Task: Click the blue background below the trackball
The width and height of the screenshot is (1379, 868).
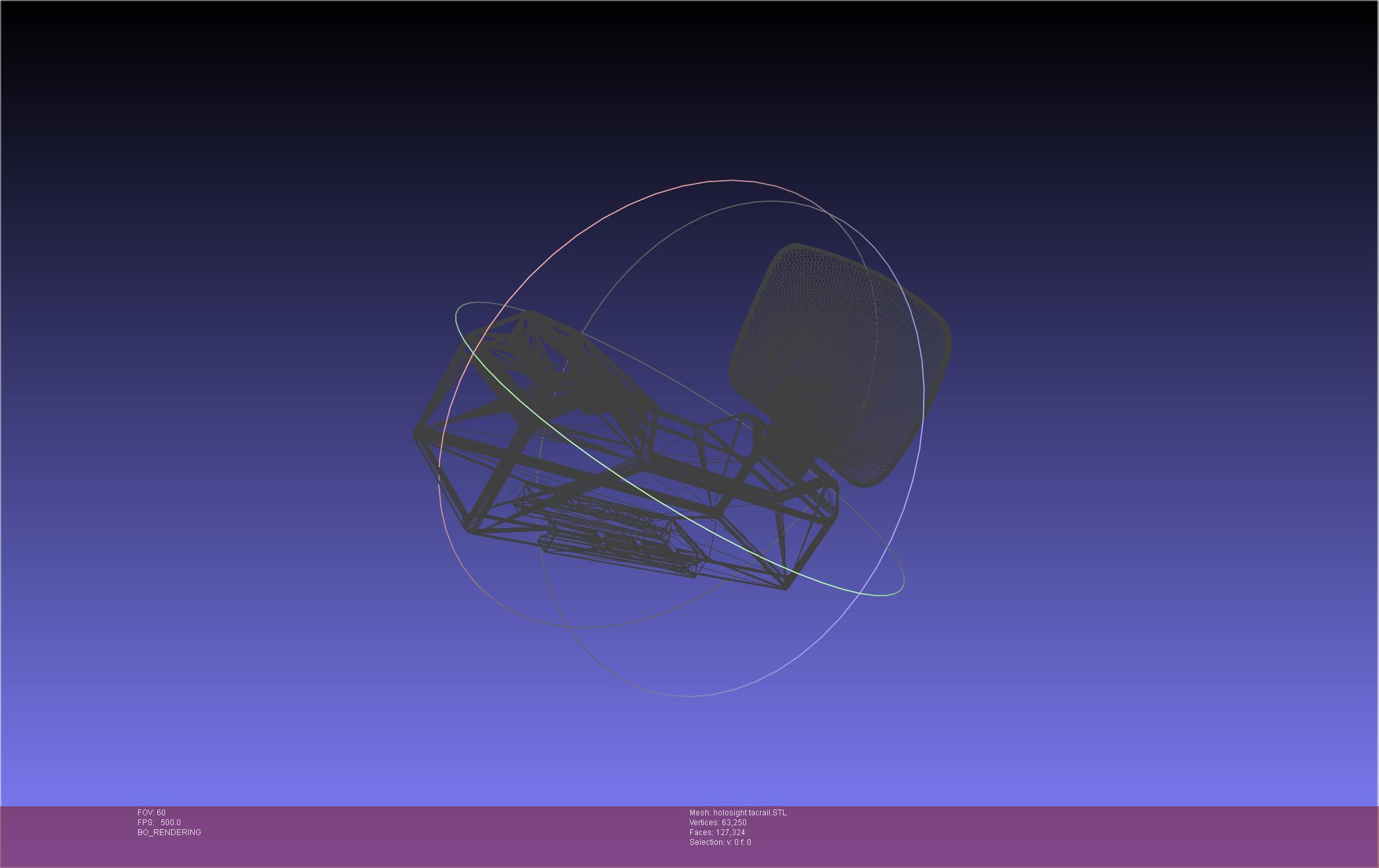Action: coord(689,756)
